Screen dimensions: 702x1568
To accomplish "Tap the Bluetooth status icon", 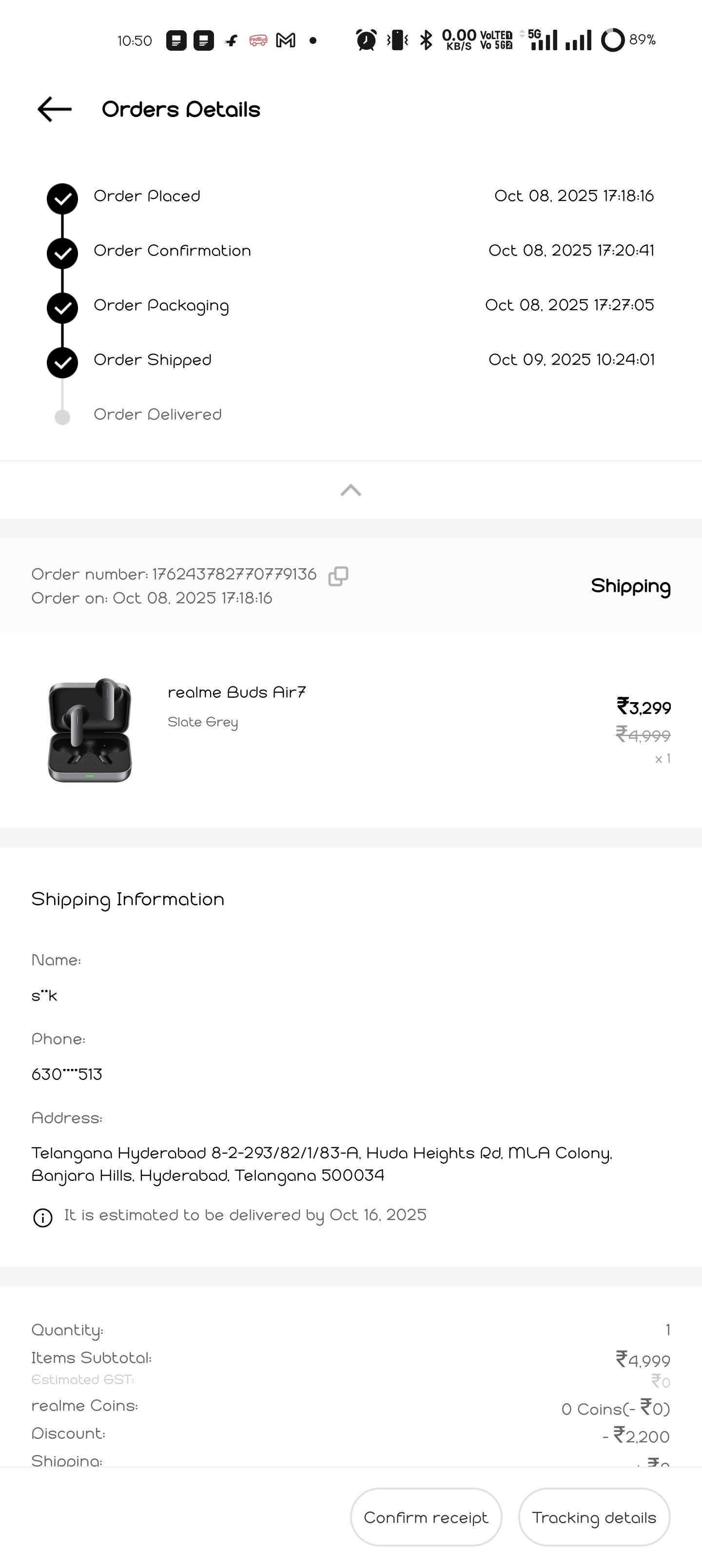I will [x=426, y=40].
